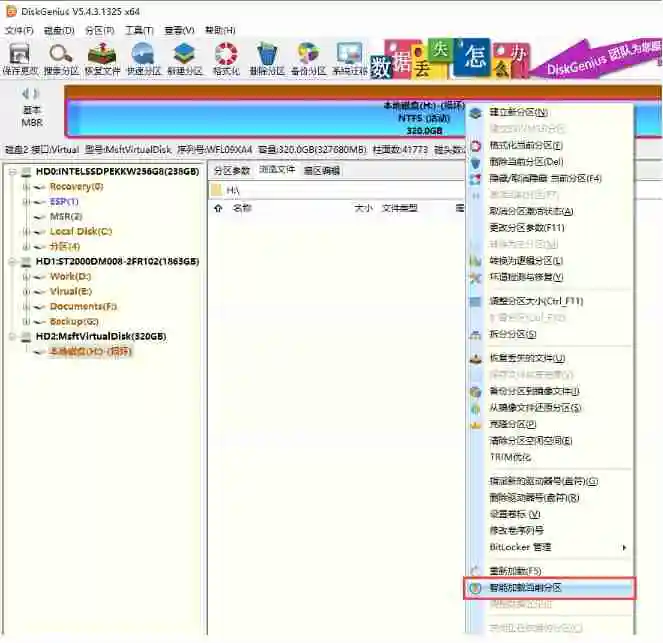Viewport: 663px width, 643px height.
Task: Switch to the 扇区编辑 tab
Action: pos(322,171)
